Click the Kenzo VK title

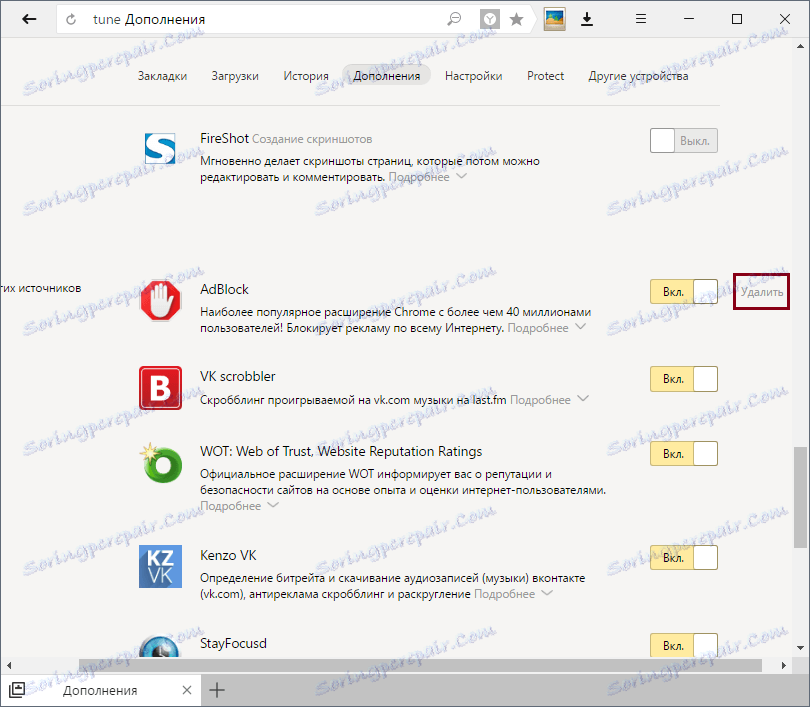pos(228,555)
